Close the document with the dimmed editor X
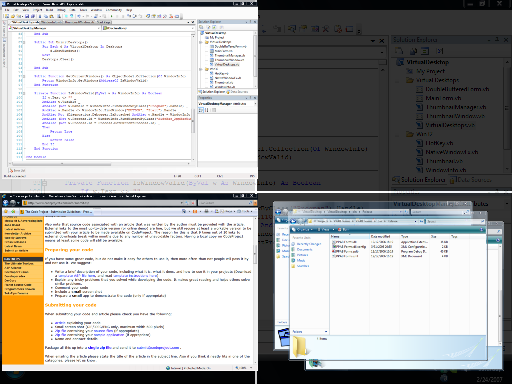This screenshot has height=384, width=512. [382, 41]
